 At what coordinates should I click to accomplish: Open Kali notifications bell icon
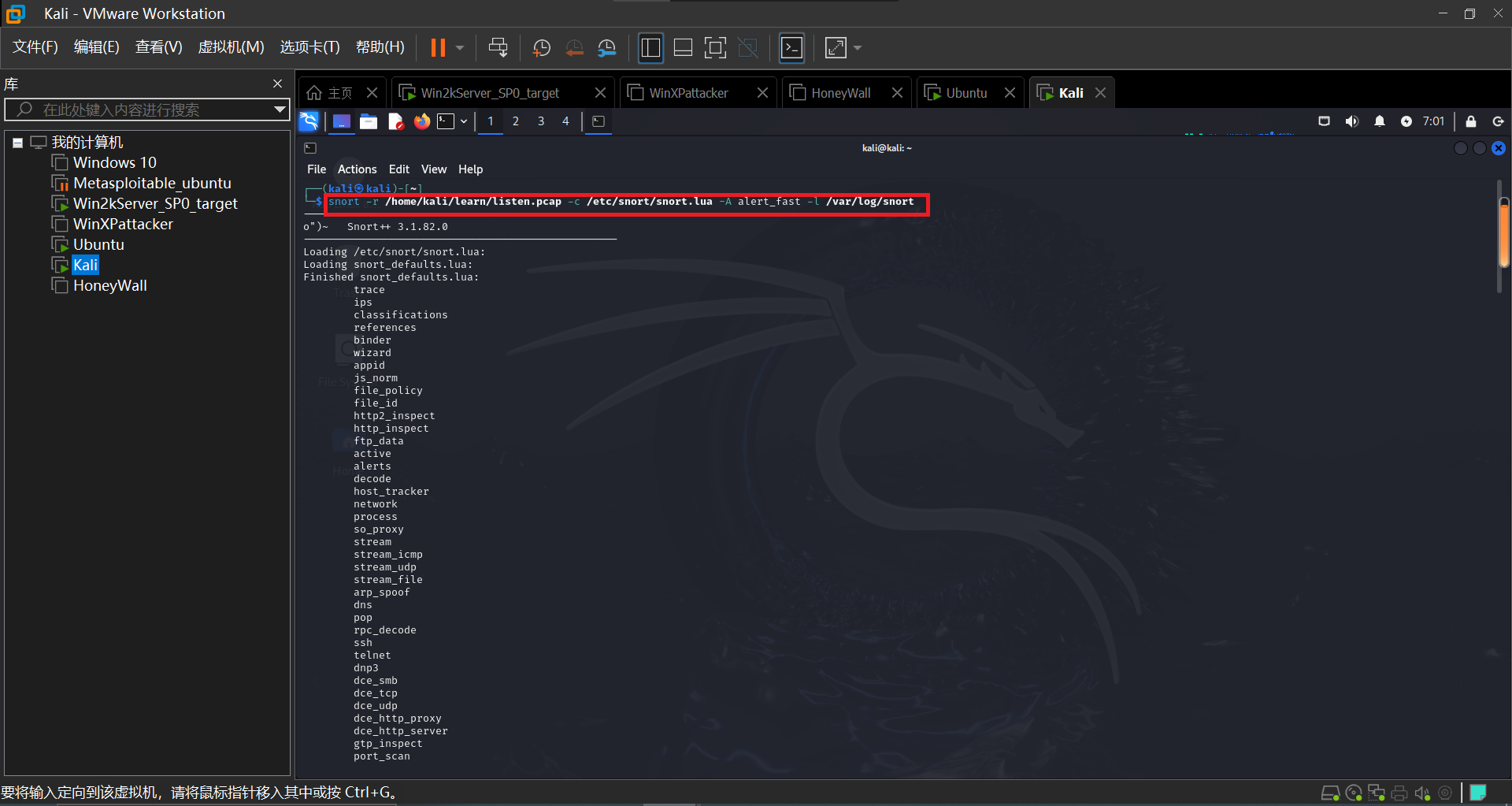[x=1380, y=121]
